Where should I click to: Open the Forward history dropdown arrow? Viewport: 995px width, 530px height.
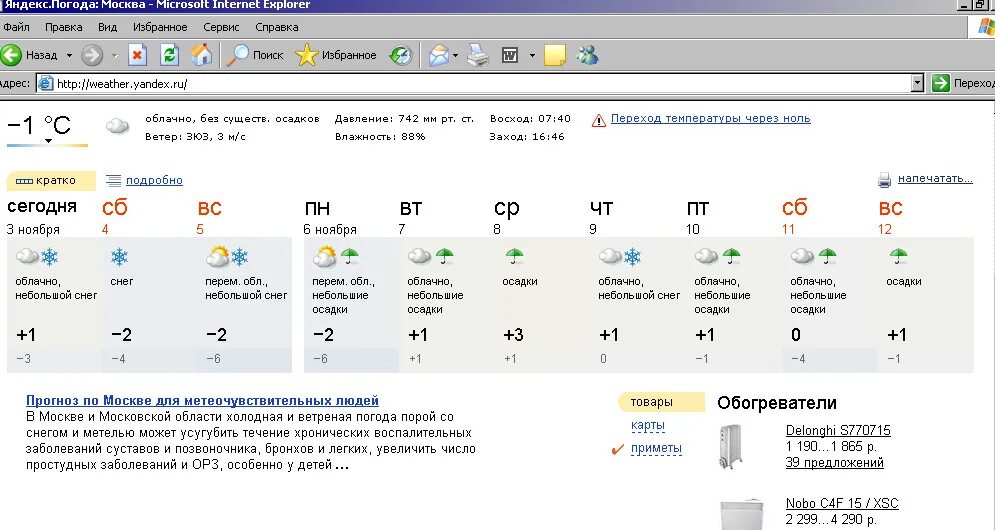coord(115,56)
